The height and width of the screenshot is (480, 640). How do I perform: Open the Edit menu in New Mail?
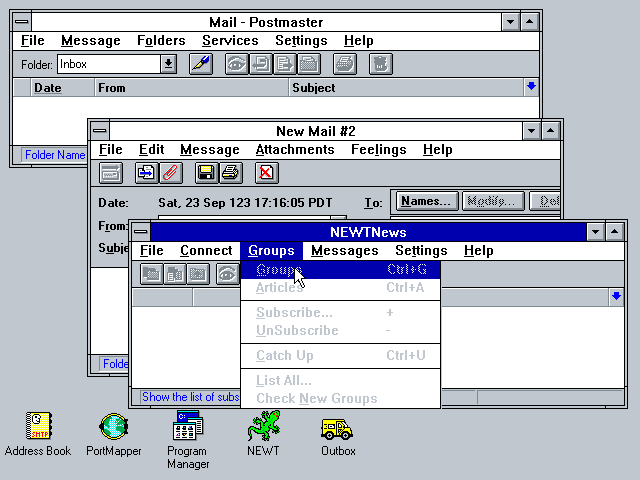pos(151,149)
